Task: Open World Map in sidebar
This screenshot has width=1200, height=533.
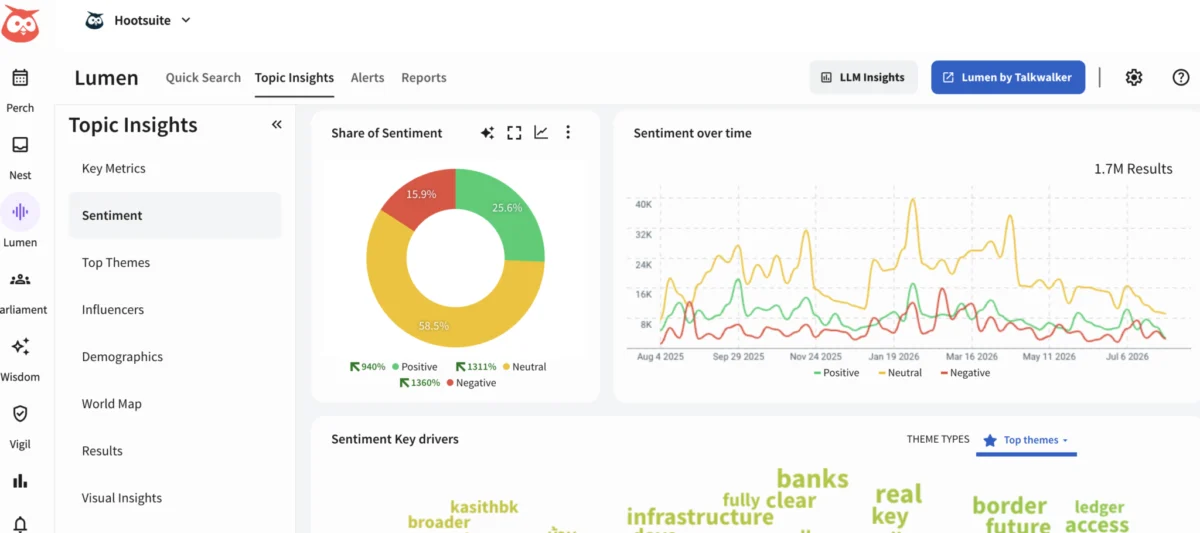Action: 175,404
